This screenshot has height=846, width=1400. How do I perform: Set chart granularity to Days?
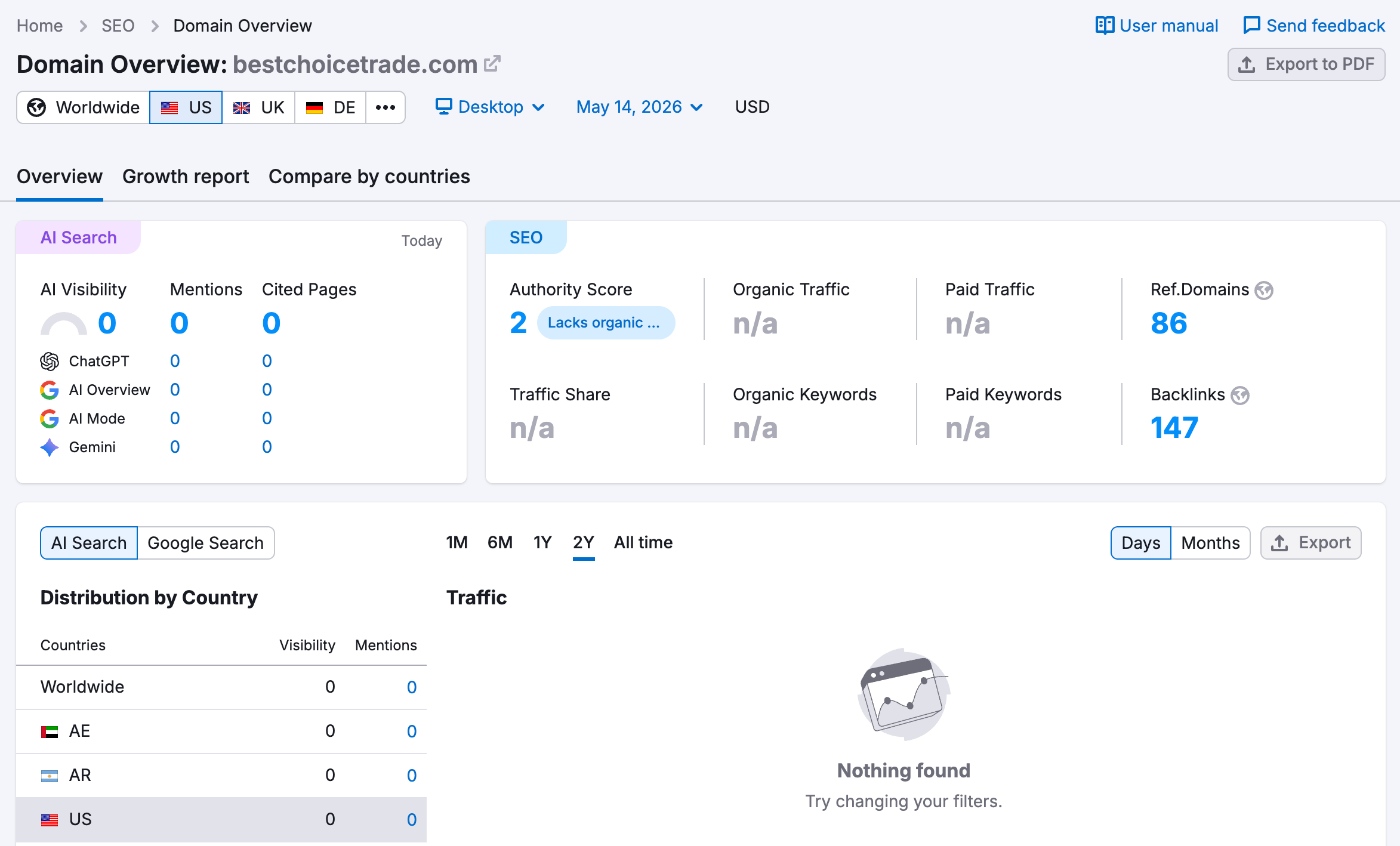[1140, 543]
